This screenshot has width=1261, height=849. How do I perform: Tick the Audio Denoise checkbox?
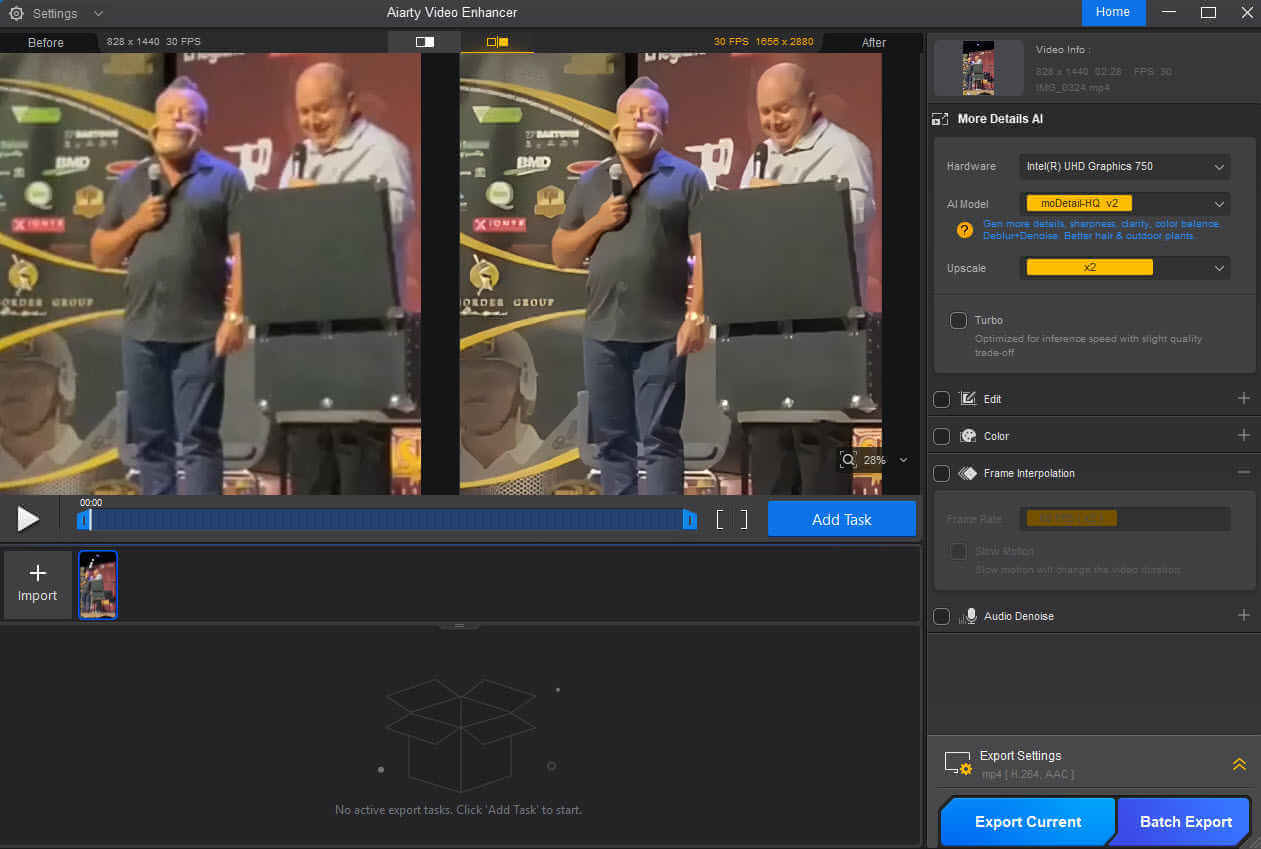click(x=941, y=616)
